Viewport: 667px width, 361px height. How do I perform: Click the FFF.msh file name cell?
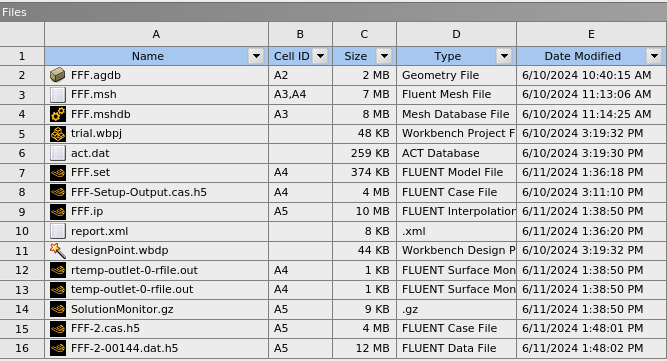(x=157, y=95)
